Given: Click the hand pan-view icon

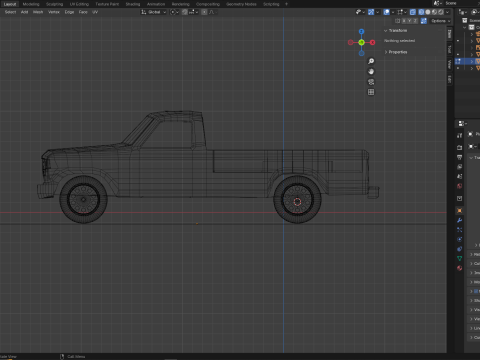Looking at the screenshot, I should [371, 71].
